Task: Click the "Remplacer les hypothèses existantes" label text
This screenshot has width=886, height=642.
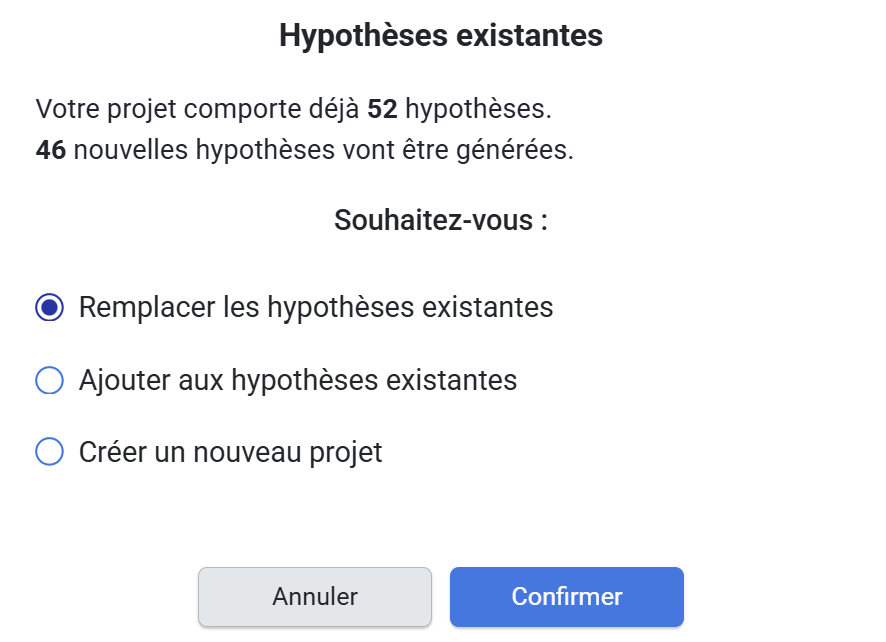Action: [316, 307]
